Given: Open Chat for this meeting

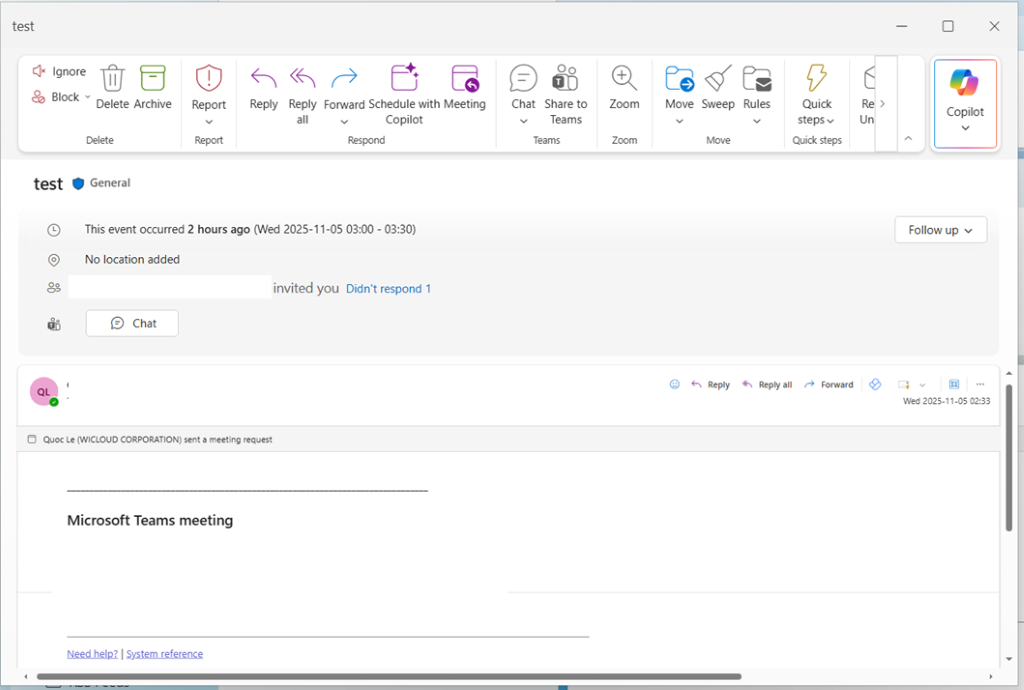Looking at the screenshot, I should pos(132,323).
